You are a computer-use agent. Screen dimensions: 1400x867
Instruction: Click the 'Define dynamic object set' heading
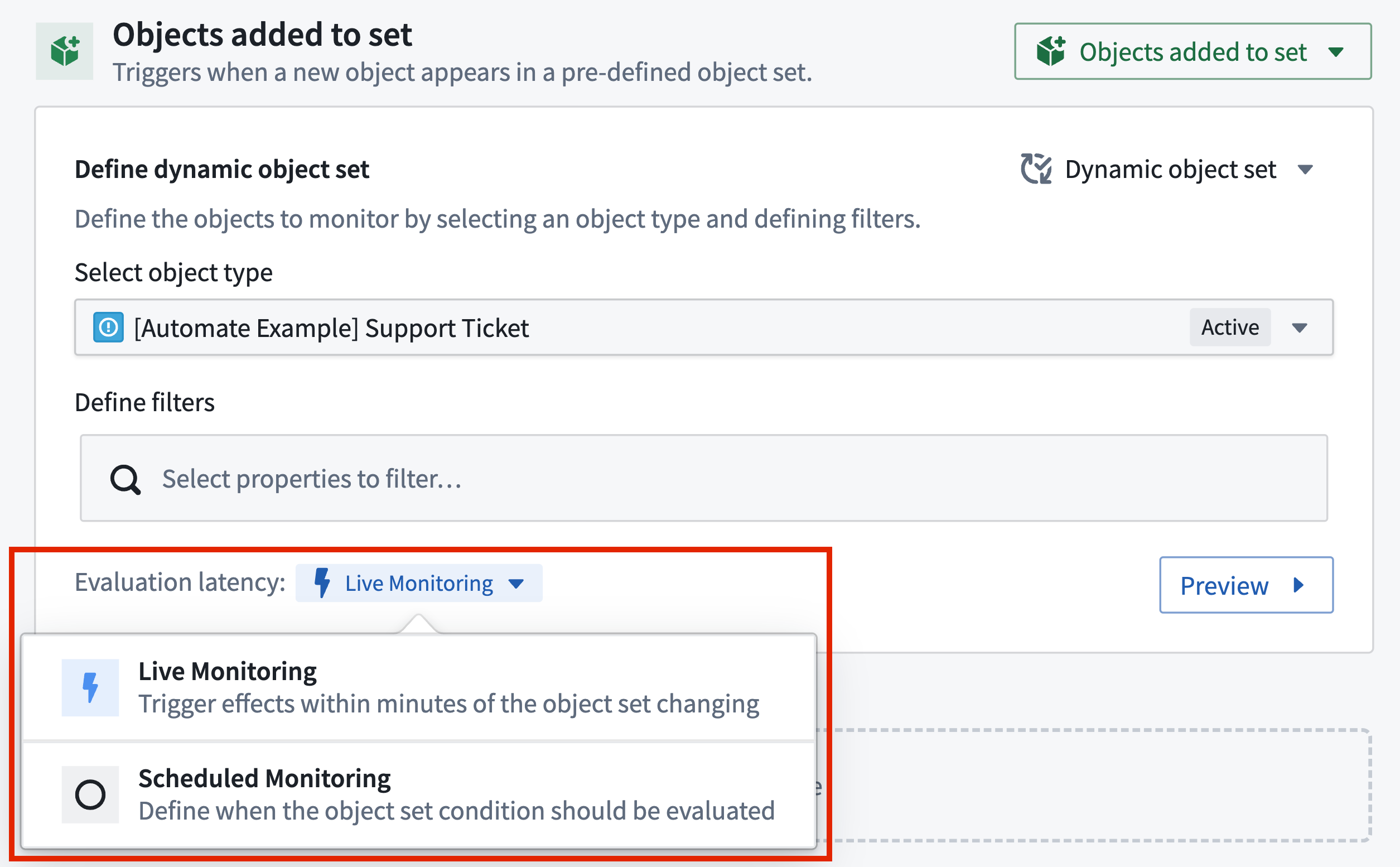click(x=222, y=169)
